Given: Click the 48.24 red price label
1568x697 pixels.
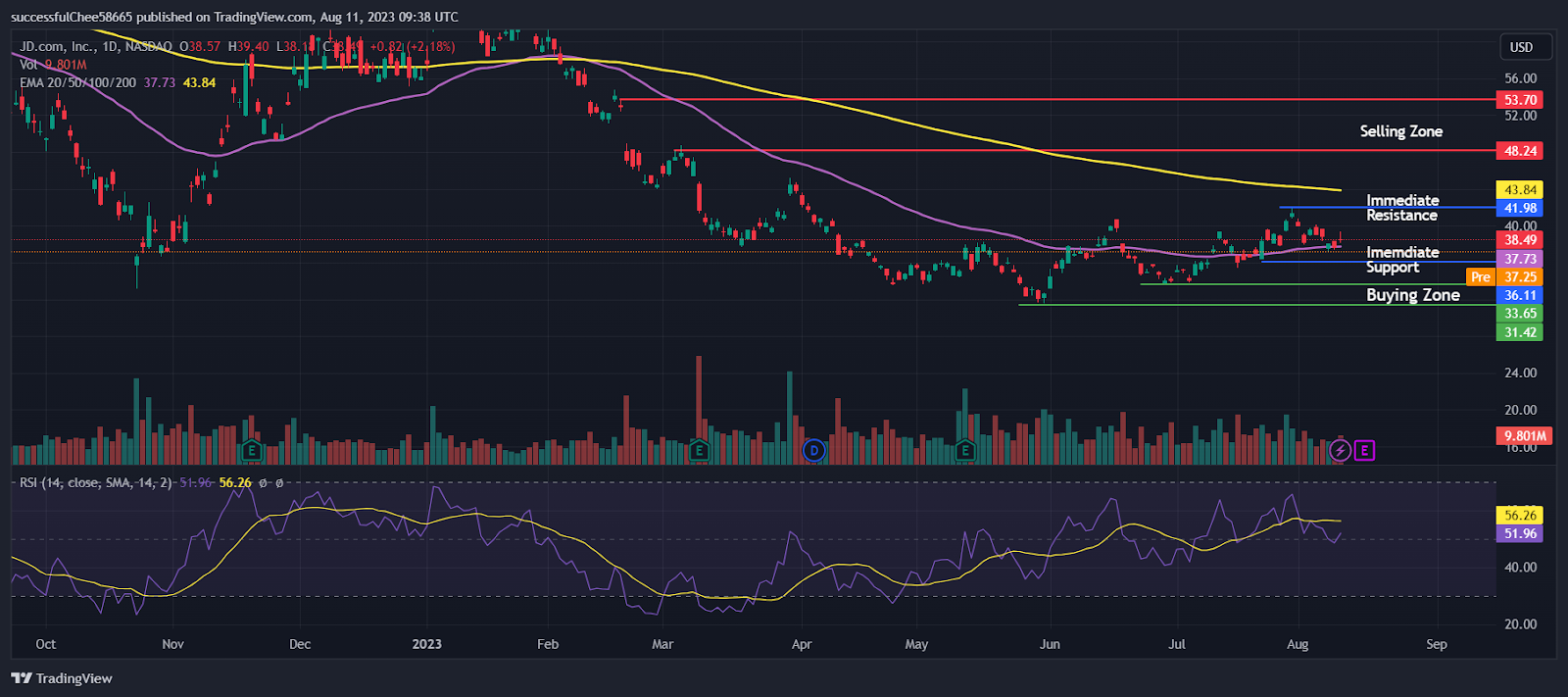Looking at the screenshot, I should click(1520, 151).
